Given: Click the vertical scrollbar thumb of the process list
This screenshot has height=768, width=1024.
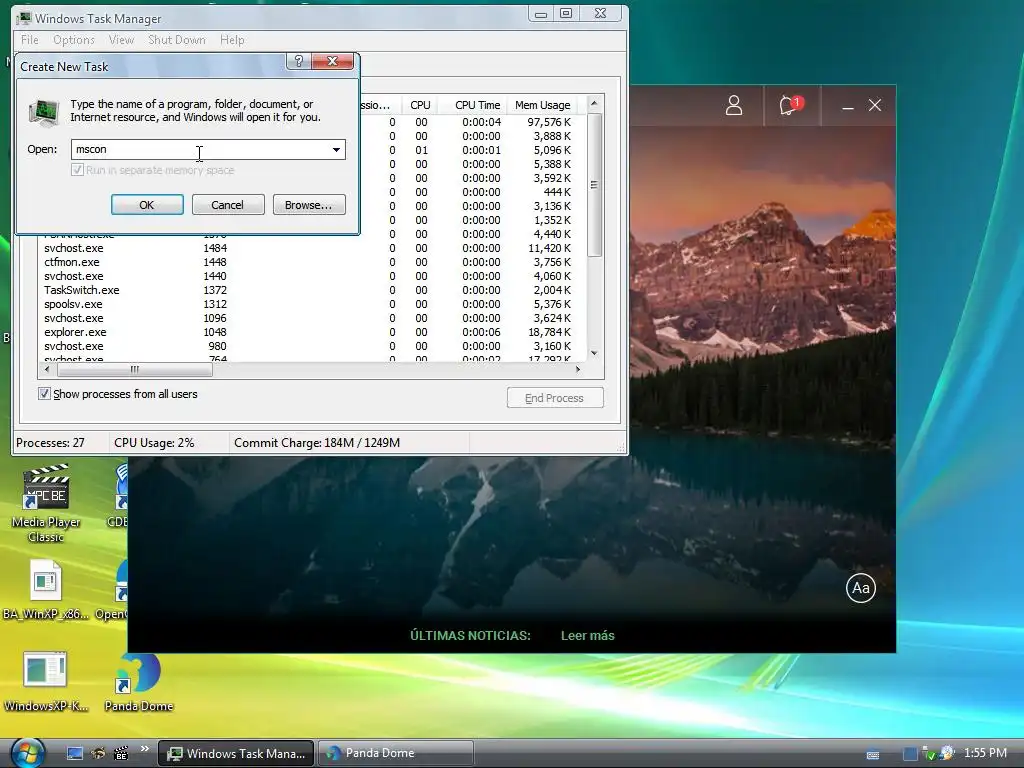Looking at the screenshot, I should click(594, 184).
